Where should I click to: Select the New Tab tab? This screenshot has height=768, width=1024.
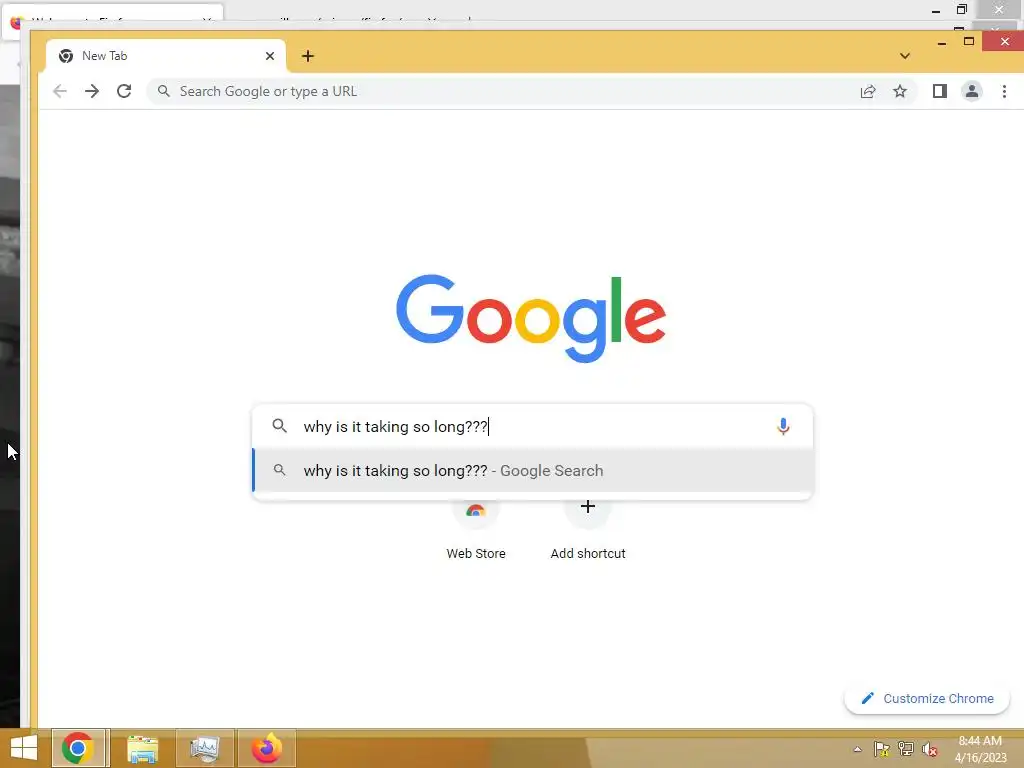pos(166,56)
